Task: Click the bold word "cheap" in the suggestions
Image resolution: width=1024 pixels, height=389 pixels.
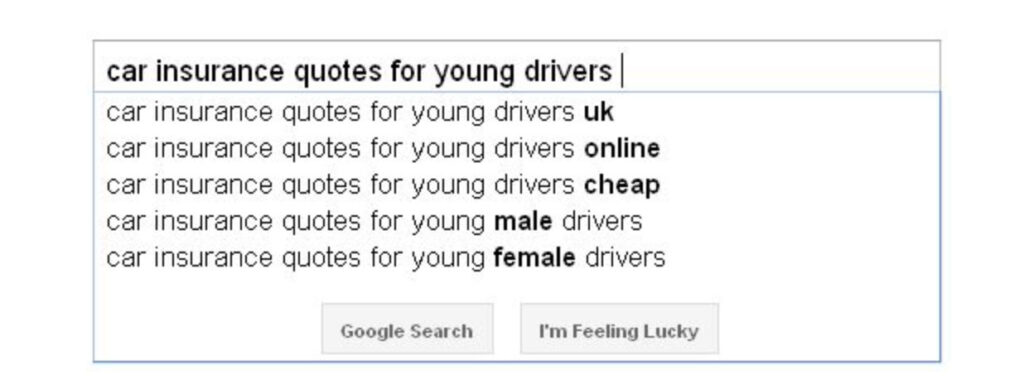Action: [x=622, y=186]
